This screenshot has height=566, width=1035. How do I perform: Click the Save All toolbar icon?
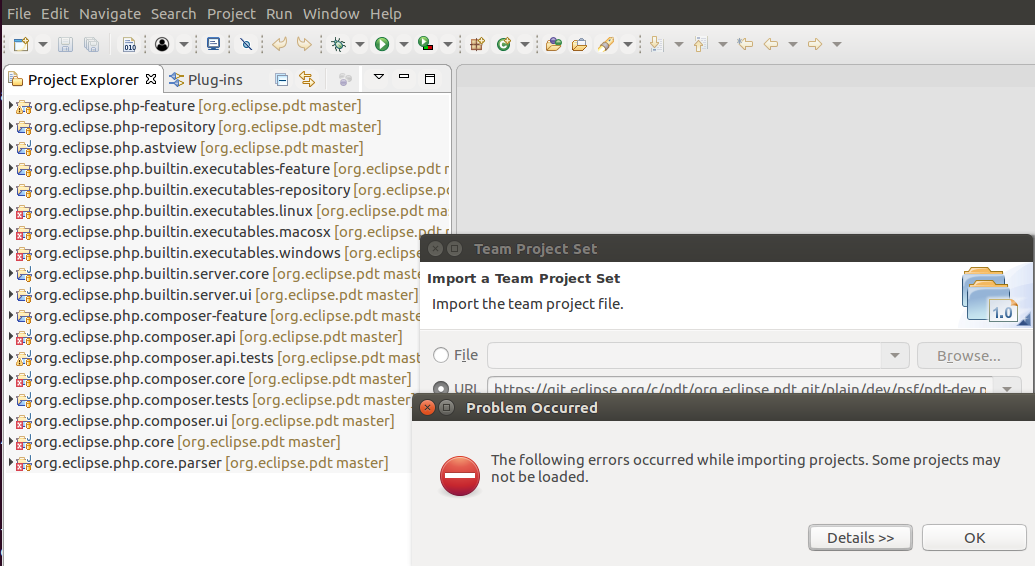coord(91,44)
